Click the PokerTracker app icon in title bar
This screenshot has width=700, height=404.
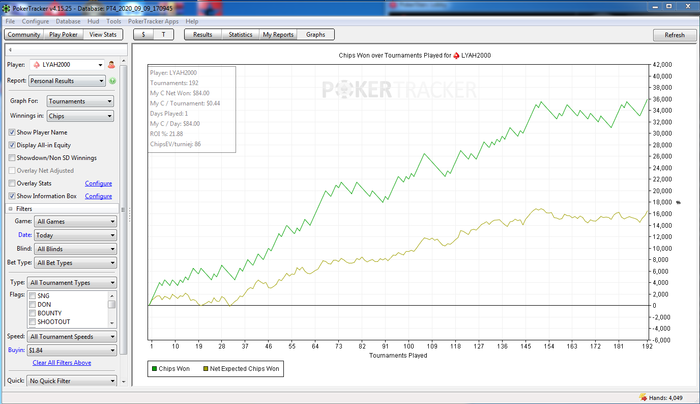[x=6, y=8]
